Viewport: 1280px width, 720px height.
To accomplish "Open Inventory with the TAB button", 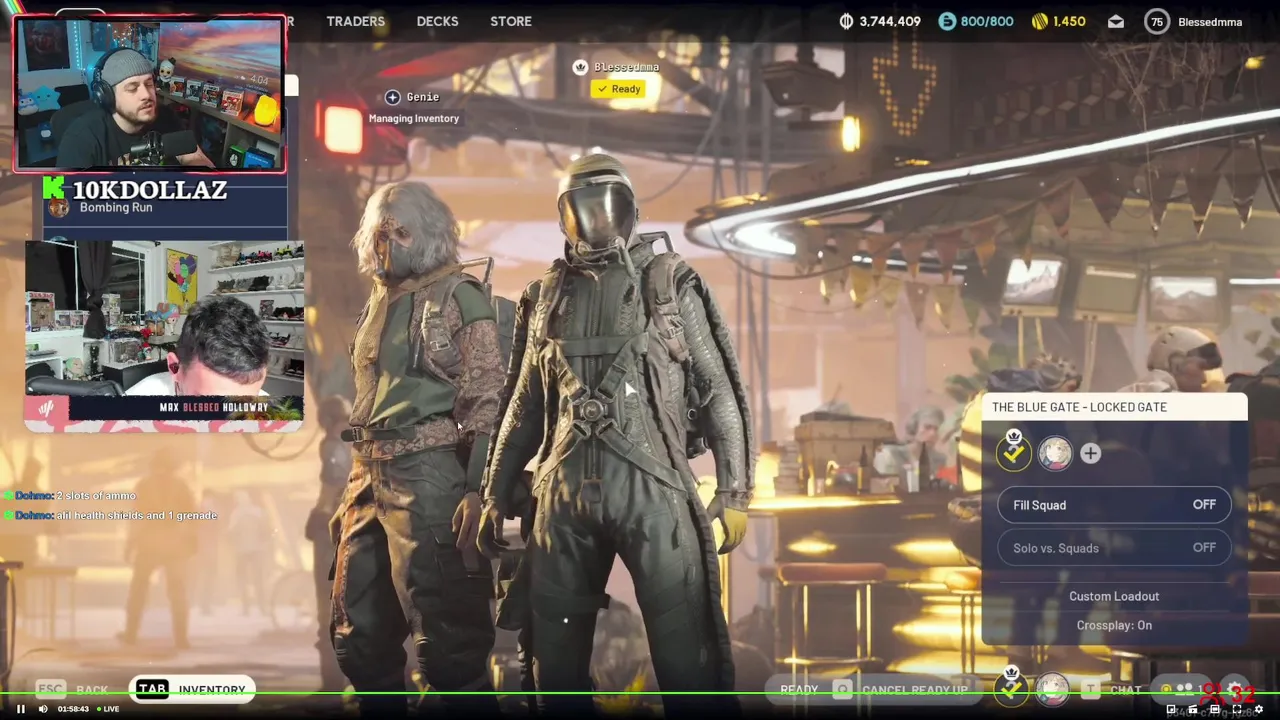I will tap(191, 689).
